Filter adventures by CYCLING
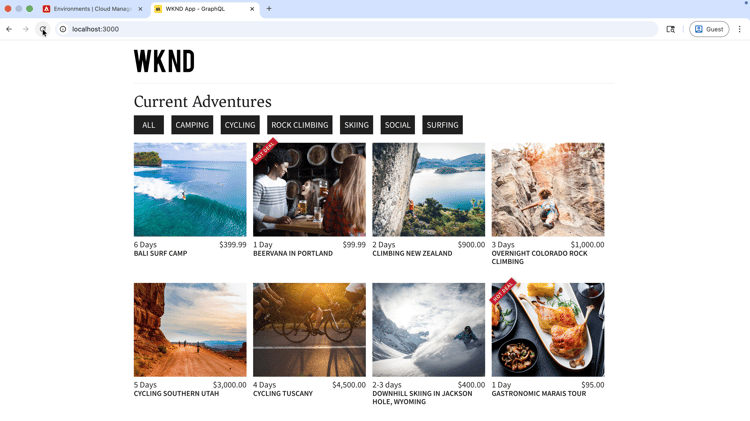 [x=240, y=125]
